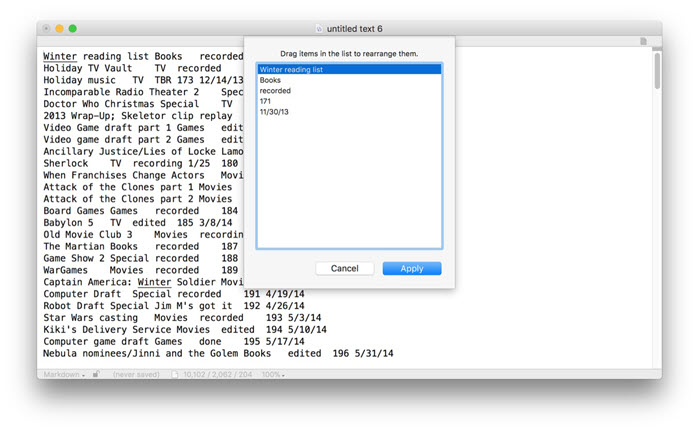Click the 'WarGames Movies recorded' line
700x432 pixels.
tap(141, 270)
